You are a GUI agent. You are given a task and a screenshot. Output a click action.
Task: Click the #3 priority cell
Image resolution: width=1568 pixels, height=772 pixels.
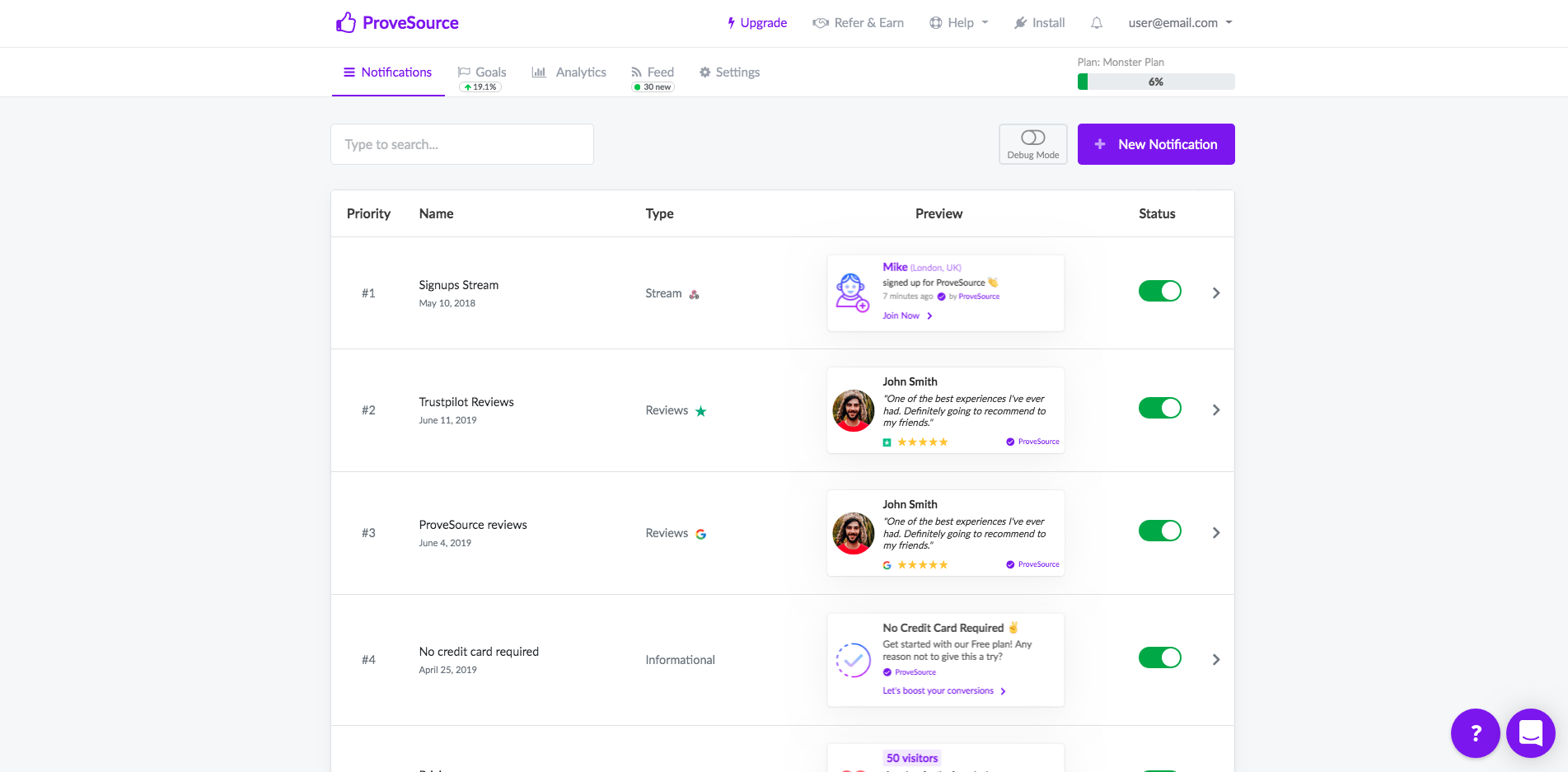tap(368, 533)
